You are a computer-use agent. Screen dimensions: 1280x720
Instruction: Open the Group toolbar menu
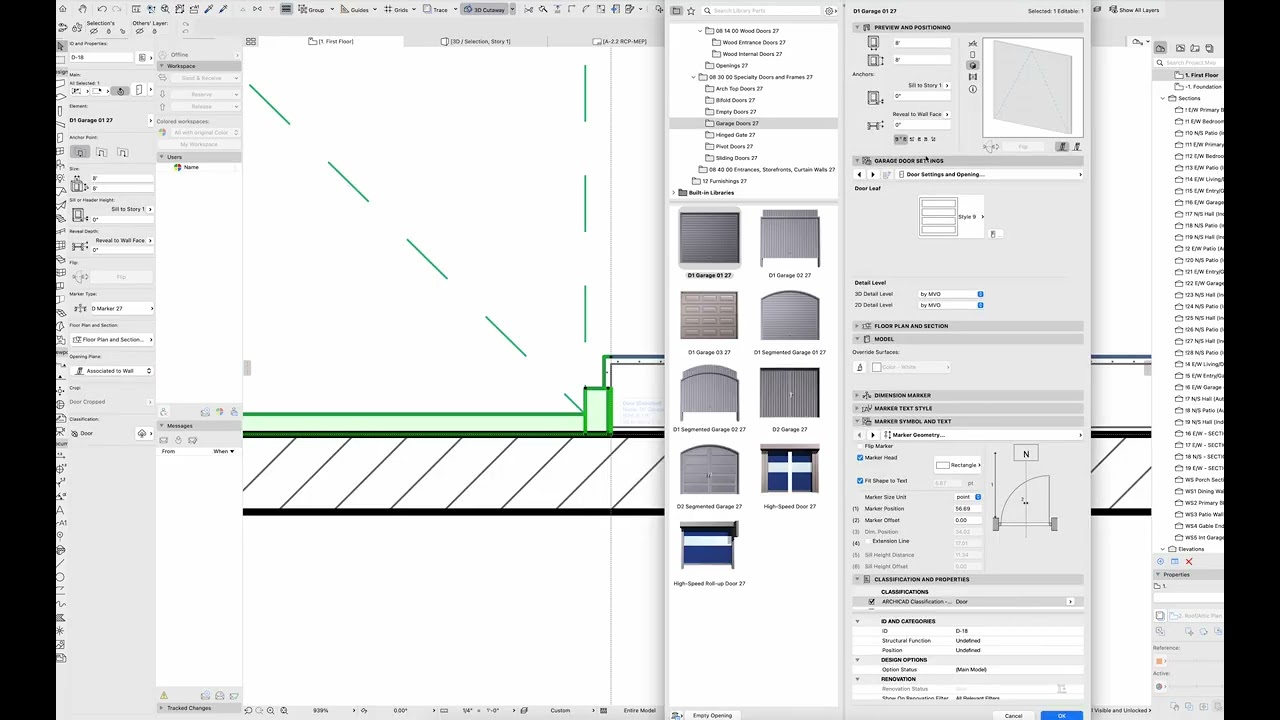click(315, 9)
